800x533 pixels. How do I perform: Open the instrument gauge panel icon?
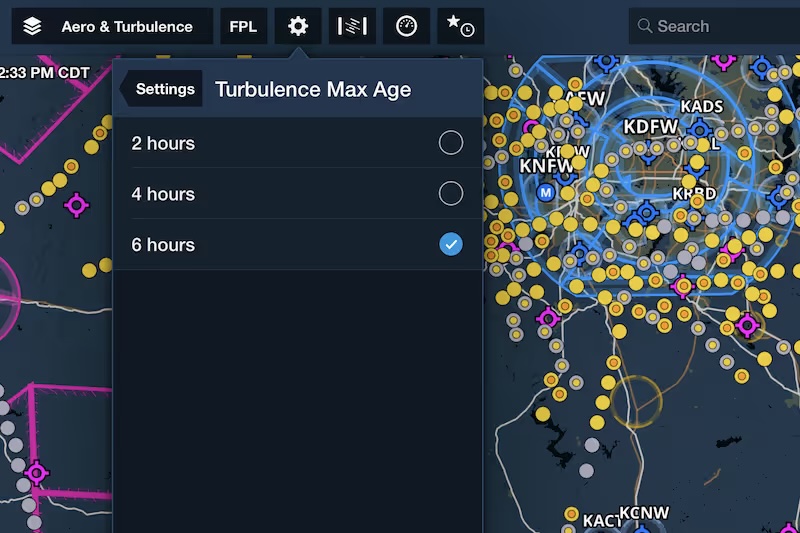[x=406, y=27]
